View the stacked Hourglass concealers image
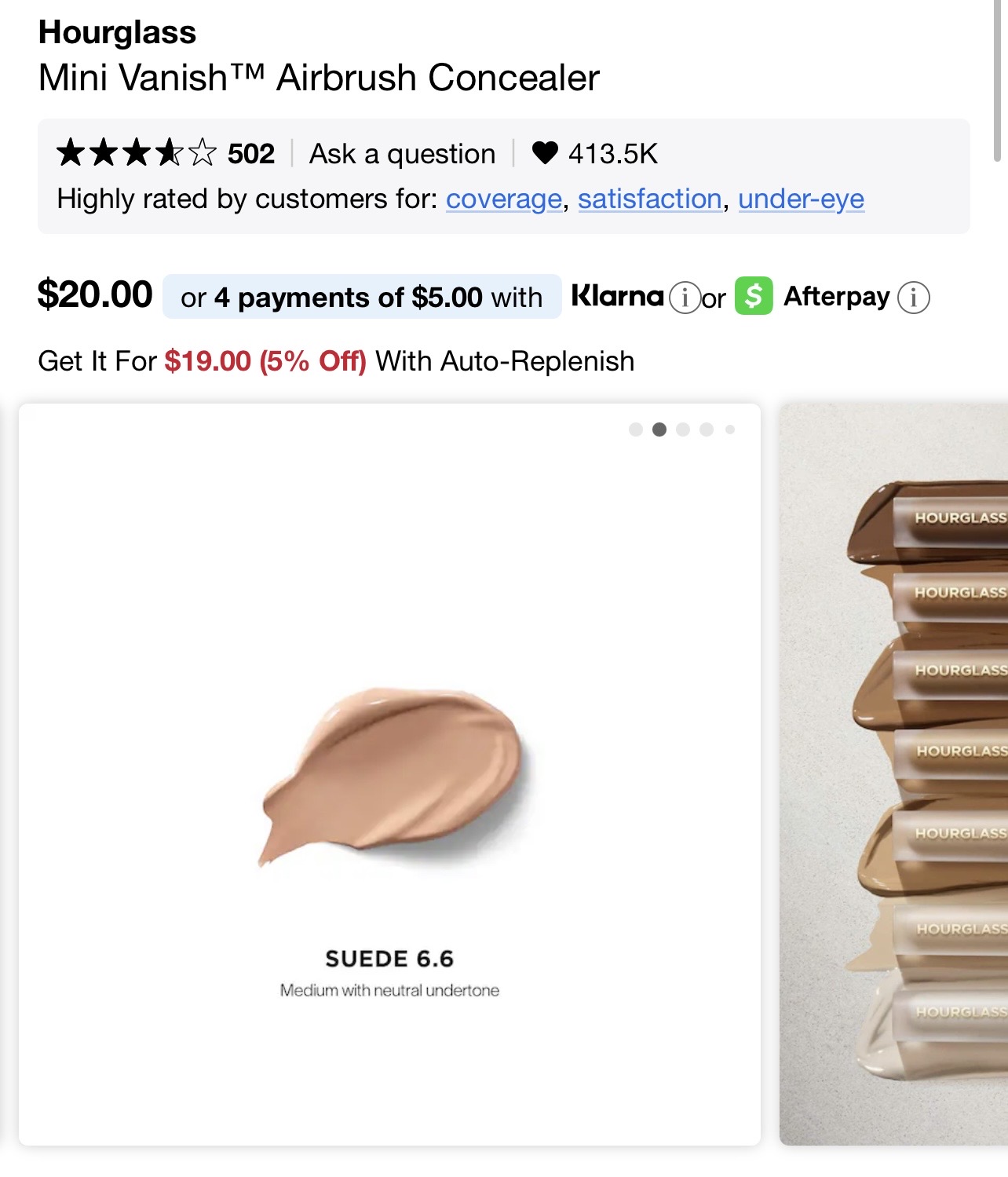 [x=895, y=773]
